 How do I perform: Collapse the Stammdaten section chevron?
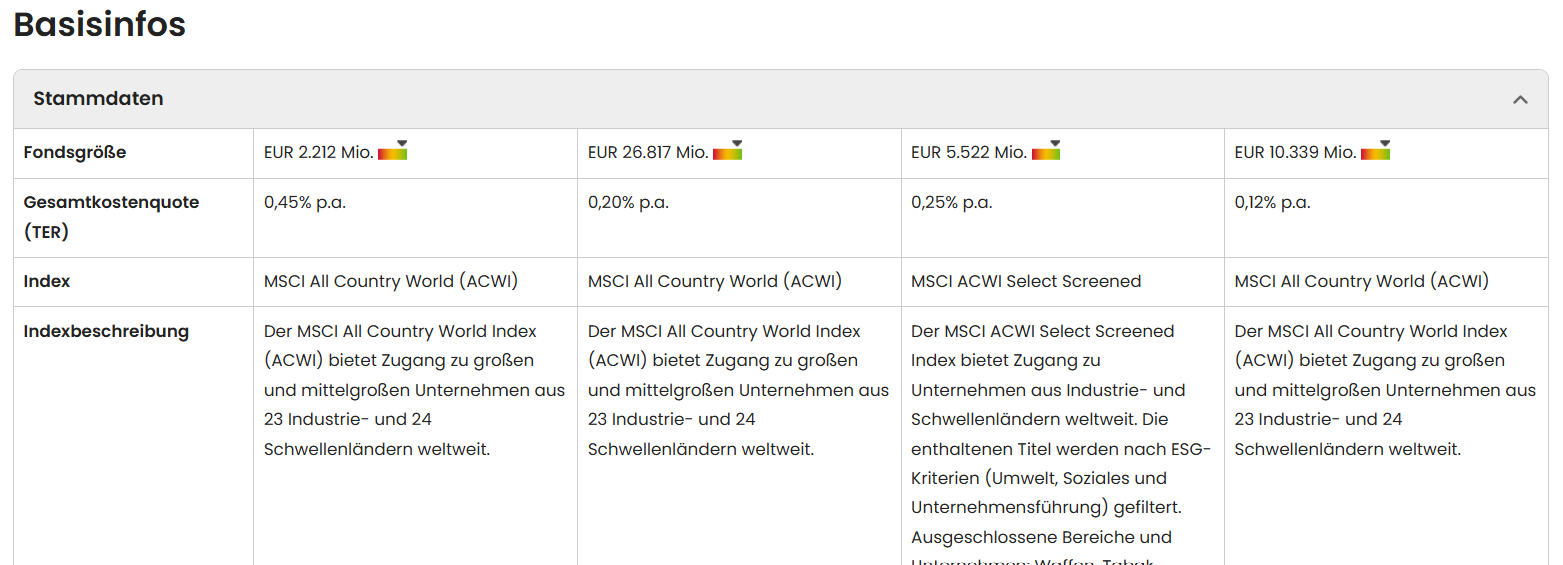(1520, 99)
